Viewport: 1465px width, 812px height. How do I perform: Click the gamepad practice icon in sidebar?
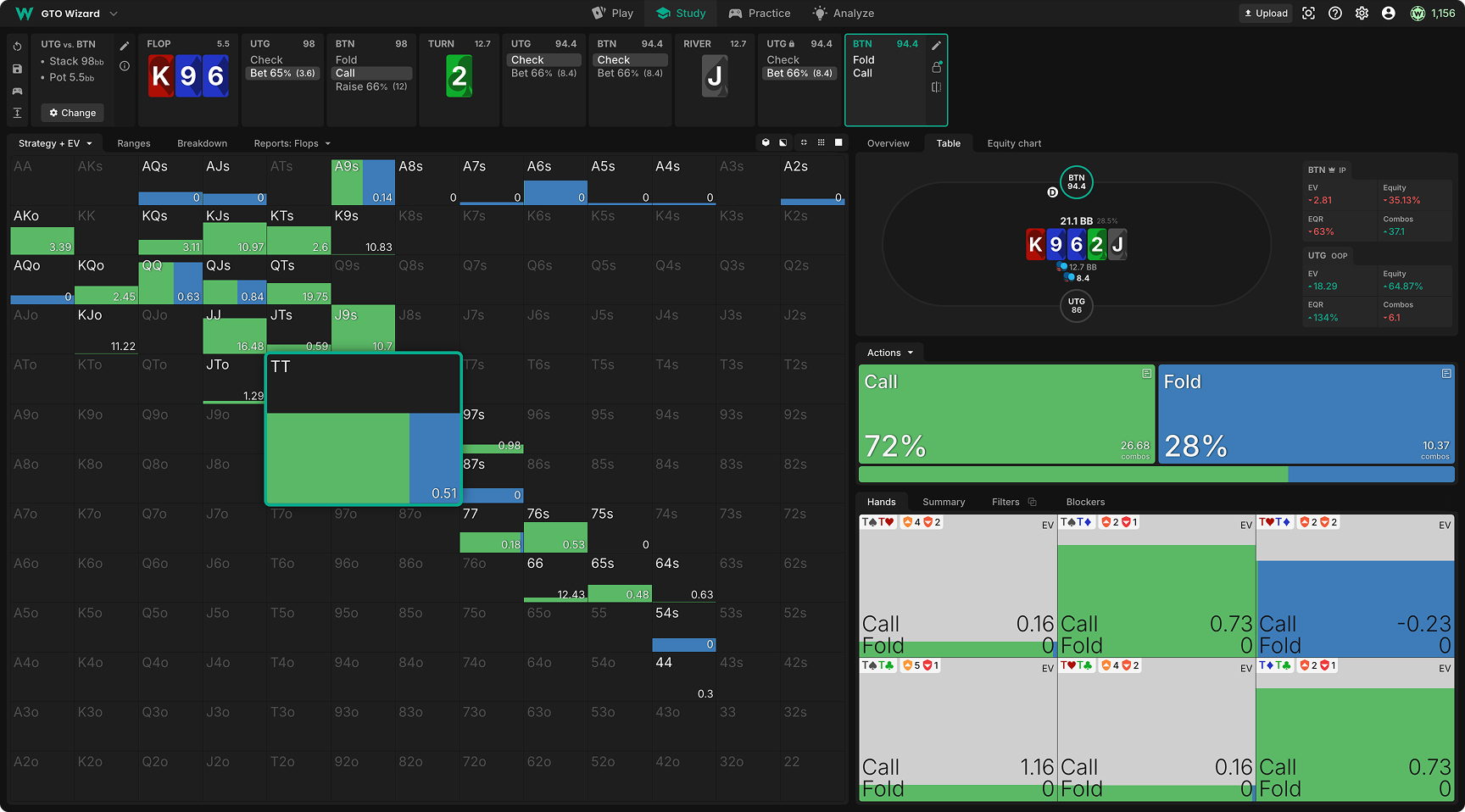pos(17,91)
